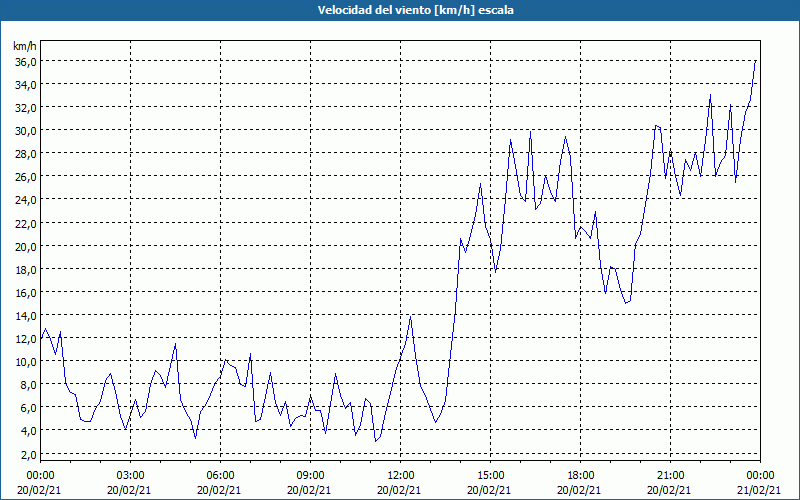Click the 2,0 value on the Y axis

pyautogui.click(x=28, y=455)
